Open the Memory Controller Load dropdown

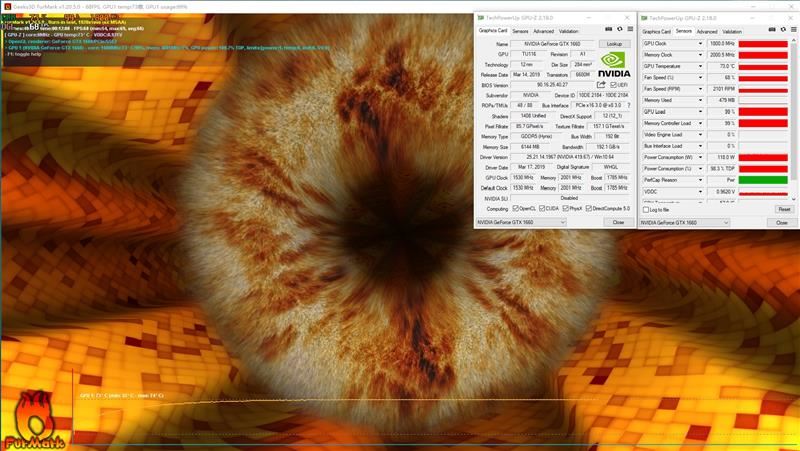(700, 123)
